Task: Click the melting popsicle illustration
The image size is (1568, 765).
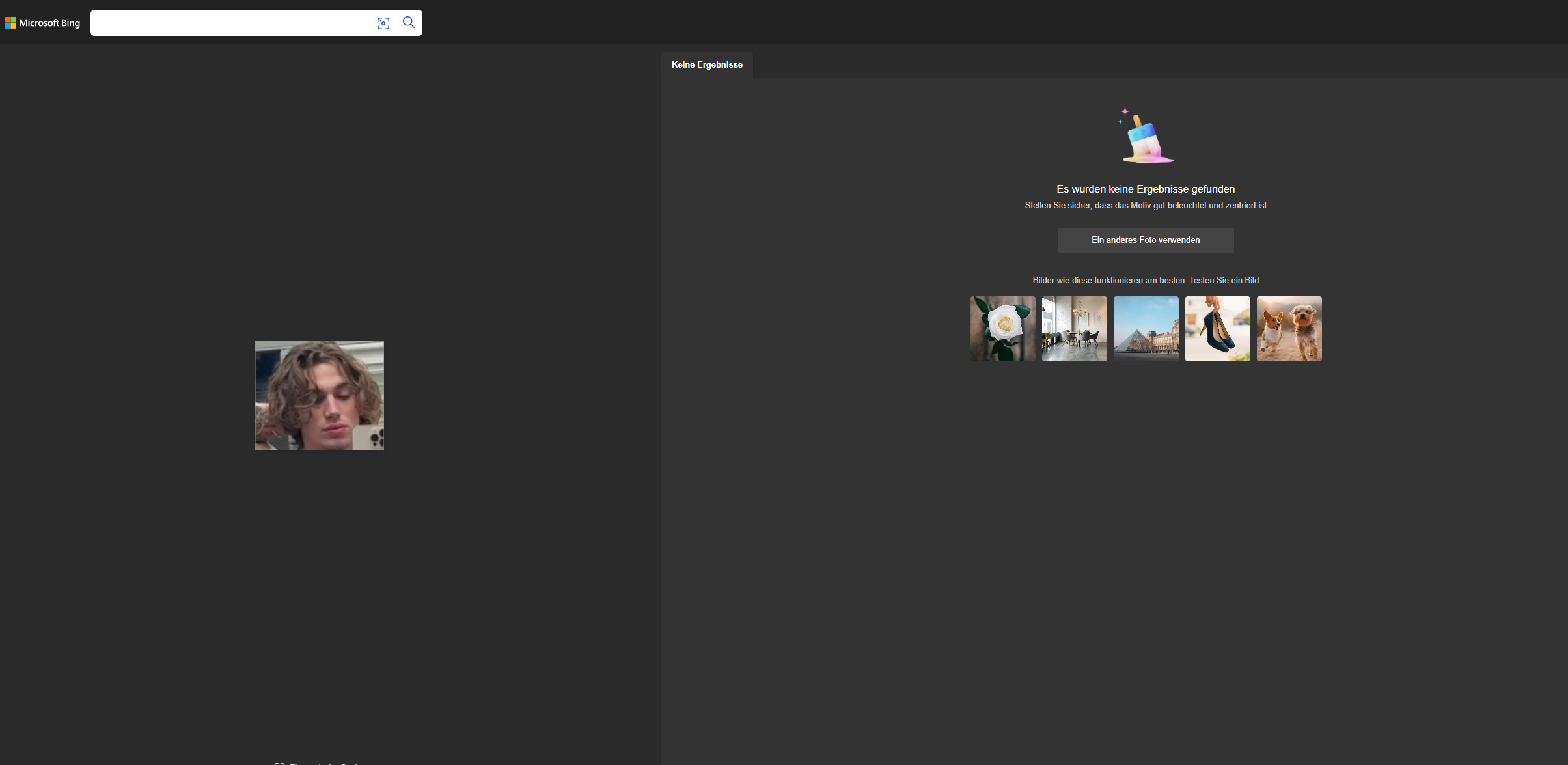Action: click(1147, 136)
